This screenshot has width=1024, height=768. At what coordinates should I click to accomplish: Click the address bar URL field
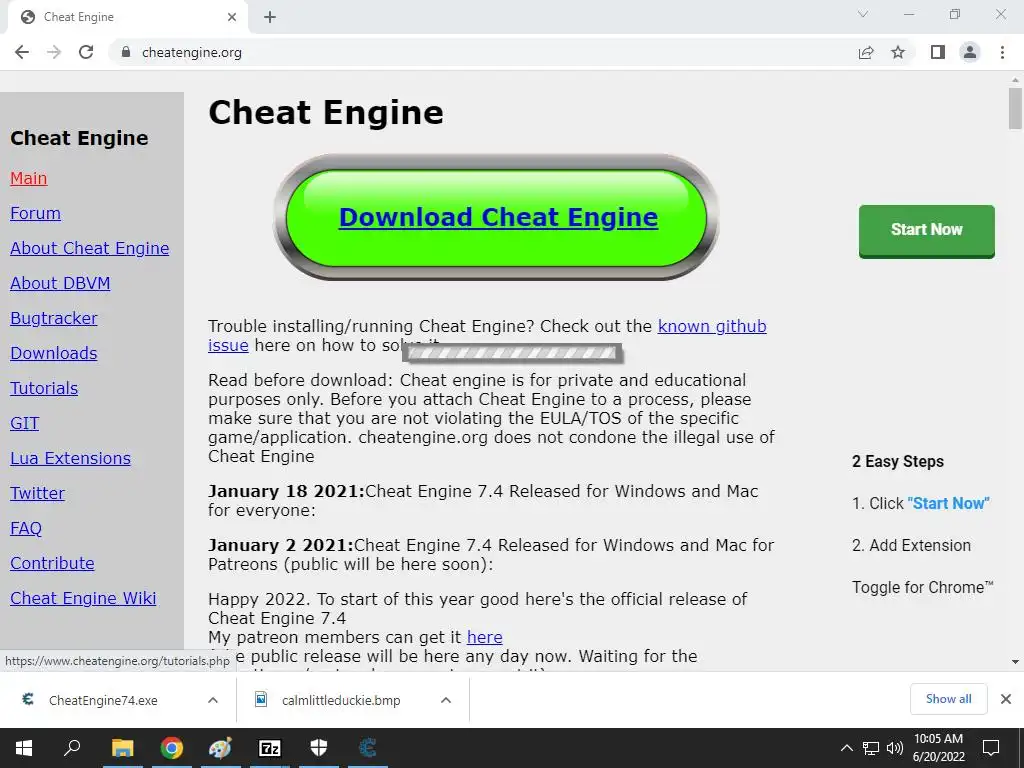coord(483,52)
